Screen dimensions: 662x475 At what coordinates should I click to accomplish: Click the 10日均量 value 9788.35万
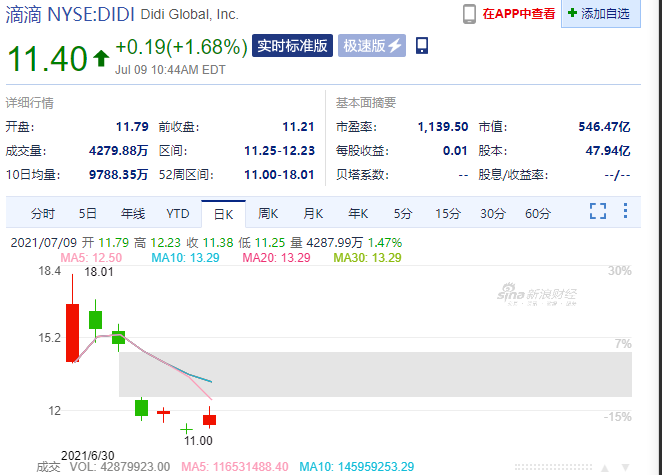pyautogui.click(x=118, y=175)
